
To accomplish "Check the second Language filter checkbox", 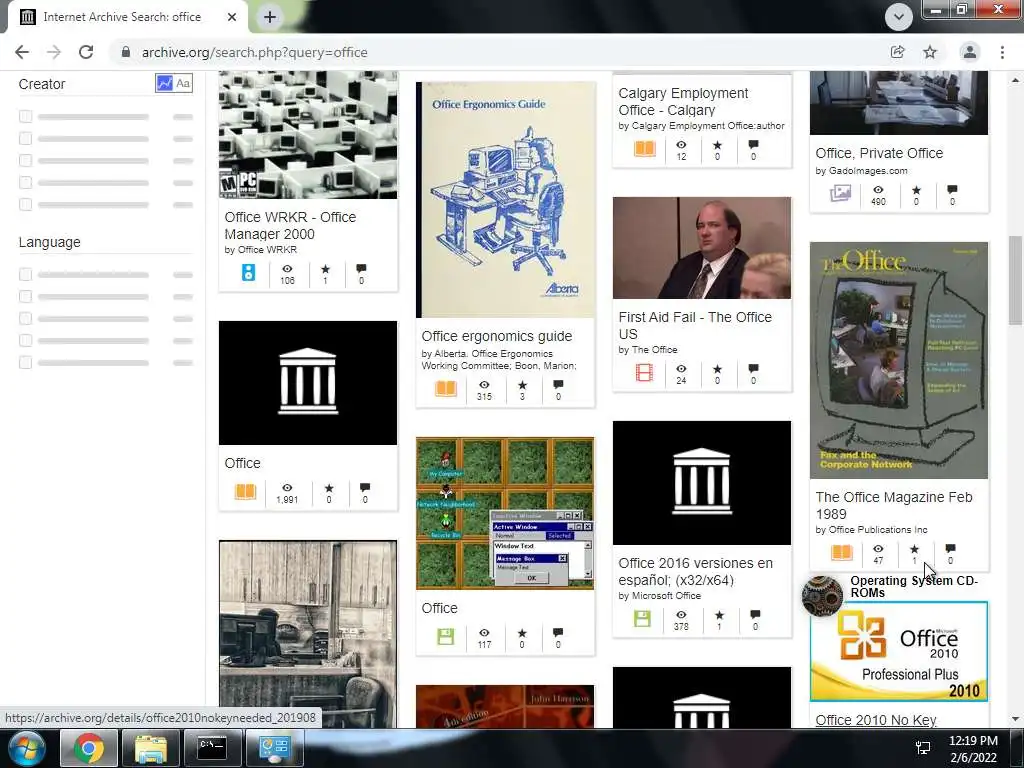I will [25, 296].
